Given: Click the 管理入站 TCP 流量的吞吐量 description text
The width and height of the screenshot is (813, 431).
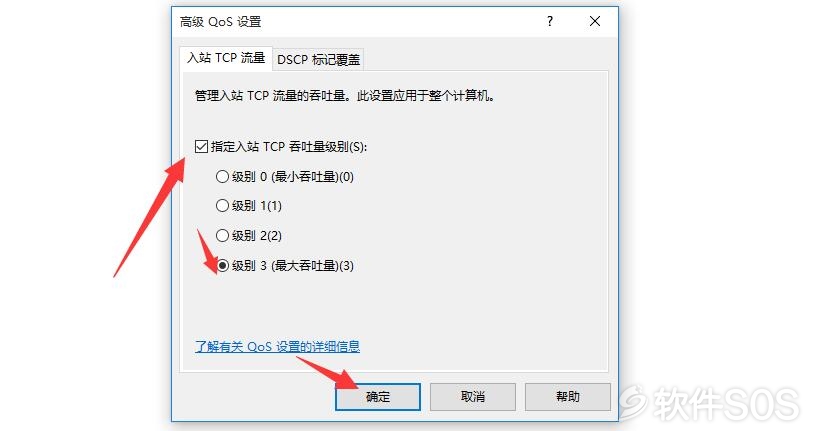Looking at the screenshot, I should point(345,96).
